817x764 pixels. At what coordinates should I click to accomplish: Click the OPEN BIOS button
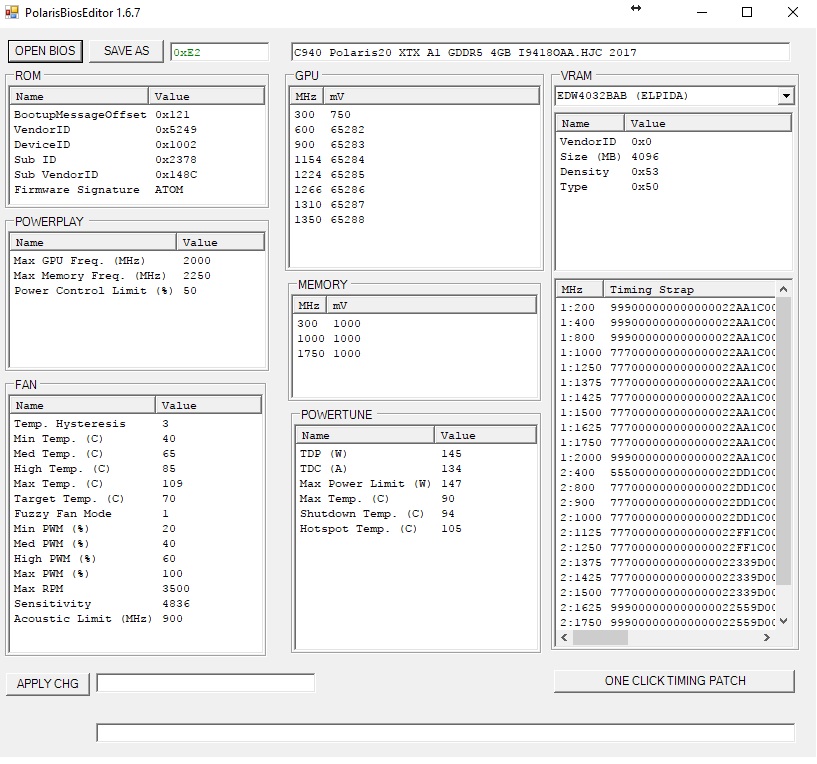pos(45,51)
